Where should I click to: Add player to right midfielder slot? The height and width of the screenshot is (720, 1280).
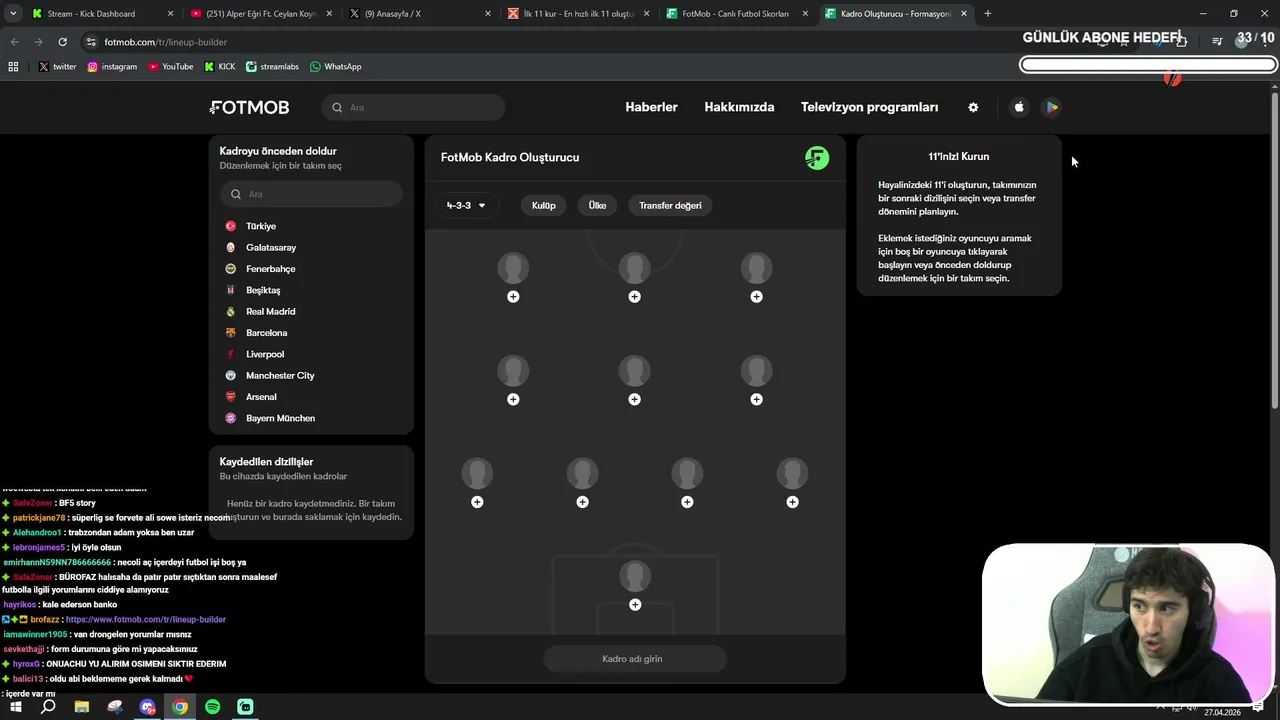[756, 399]
